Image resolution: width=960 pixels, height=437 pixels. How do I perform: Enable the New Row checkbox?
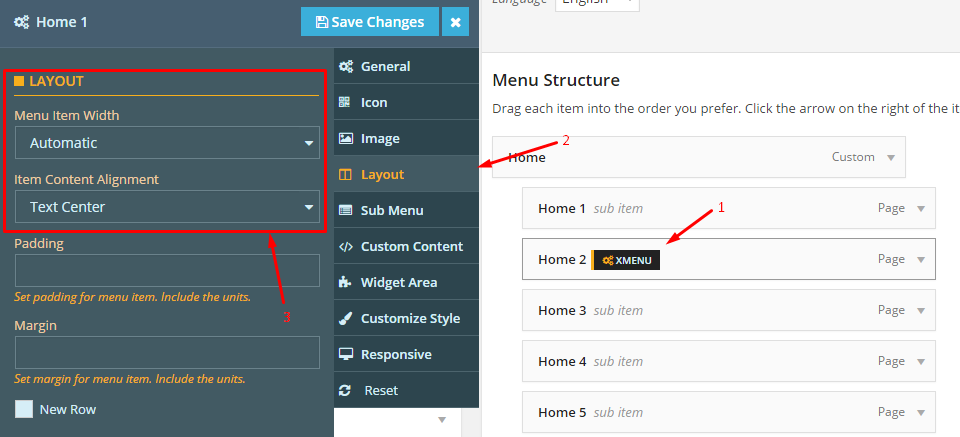pyautogui.click(x=24, y=409)
